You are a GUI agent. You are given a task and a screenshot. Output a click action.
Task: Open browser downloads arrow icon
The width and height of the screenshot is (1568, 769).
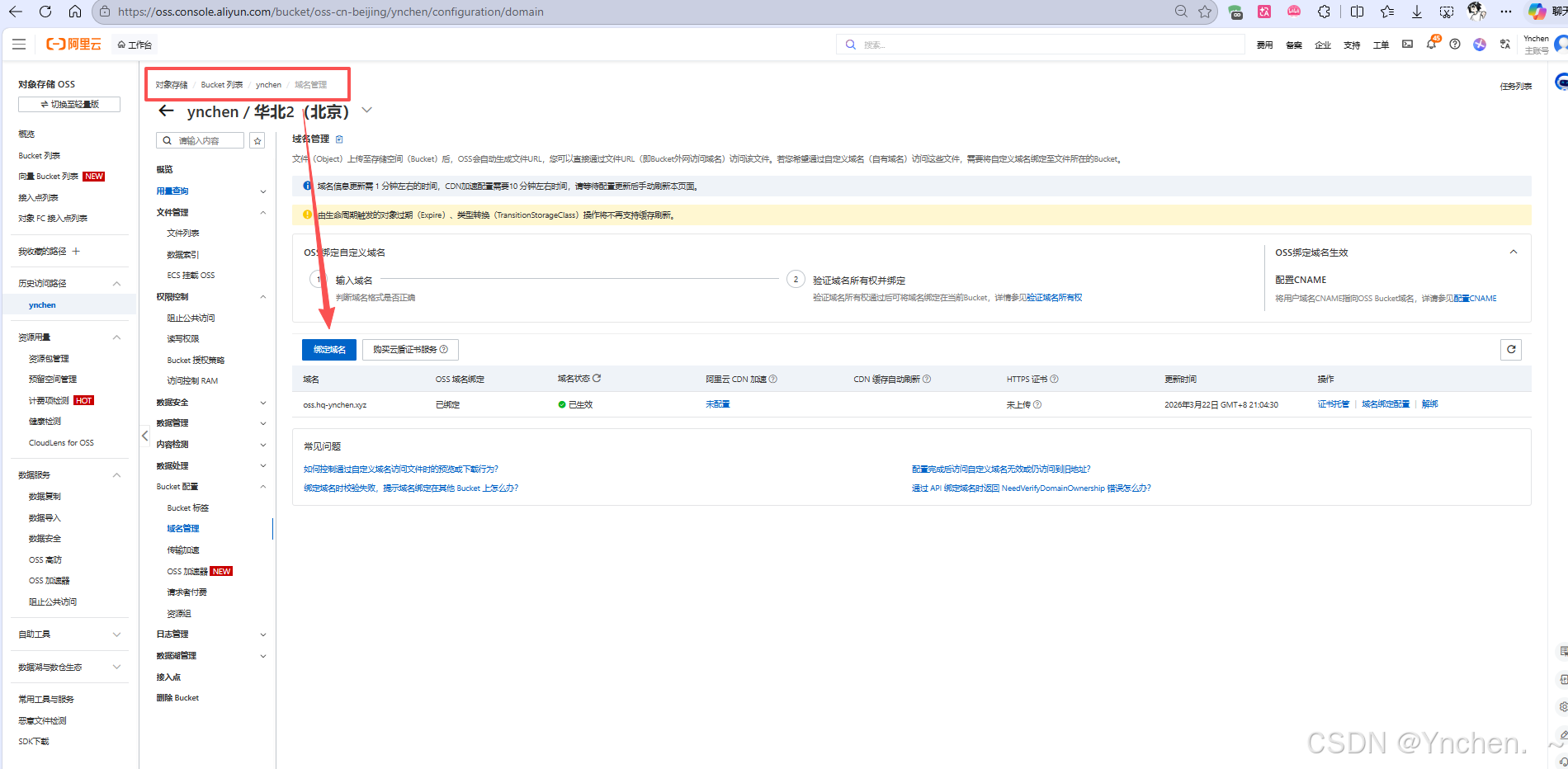click(1417, 12)
